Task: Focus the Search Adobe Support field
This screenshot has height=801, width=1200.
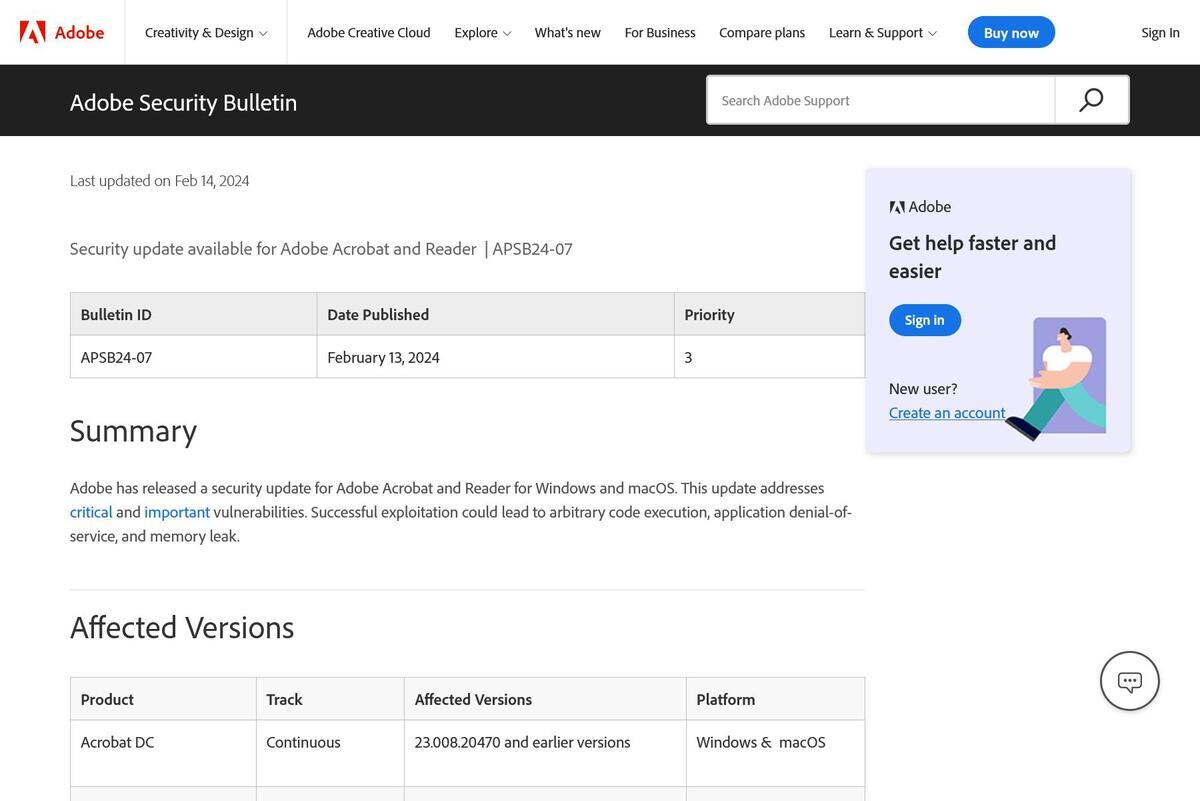Action: pyautogui.click(x=881, y=100)
